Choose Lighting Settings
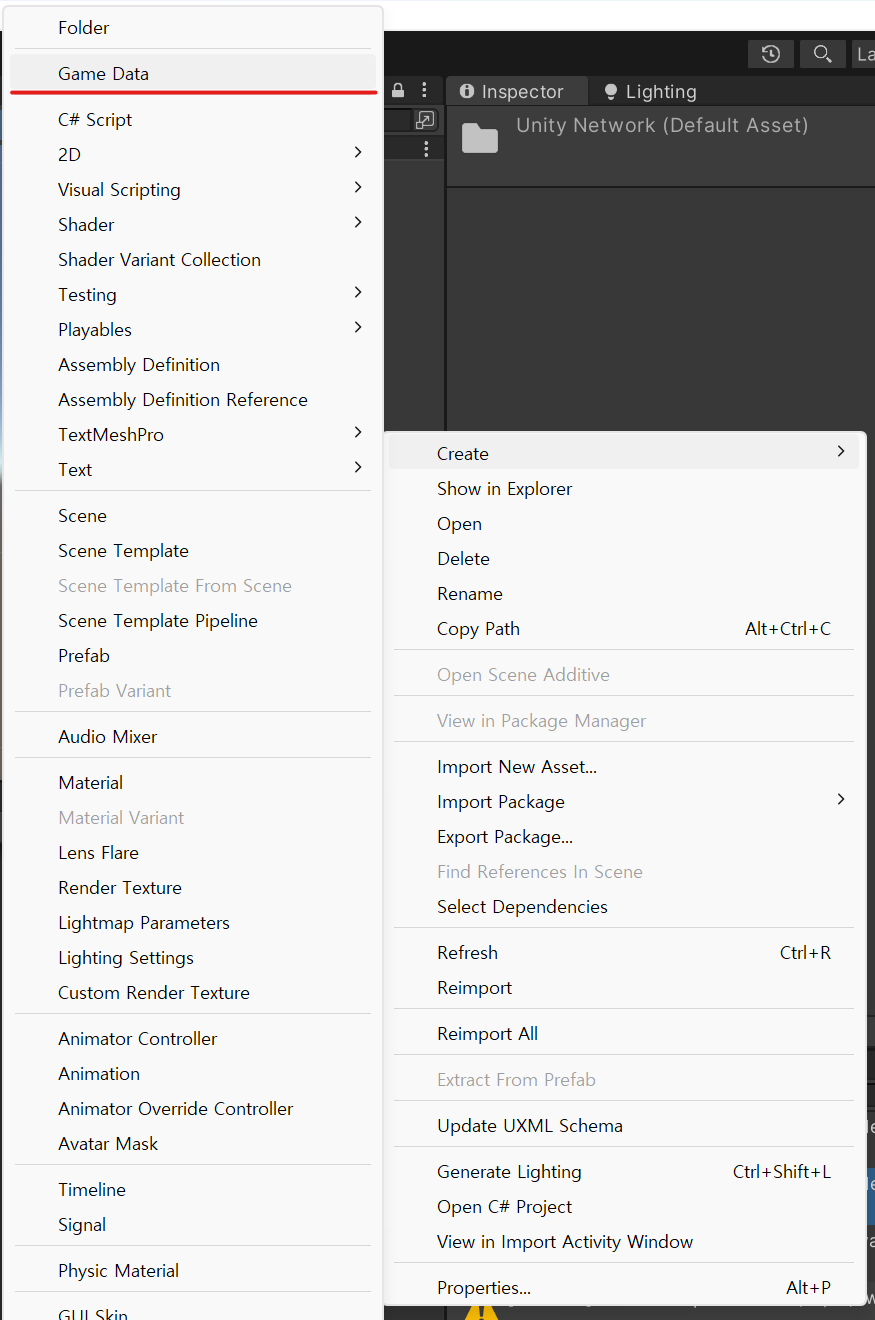 193,958
